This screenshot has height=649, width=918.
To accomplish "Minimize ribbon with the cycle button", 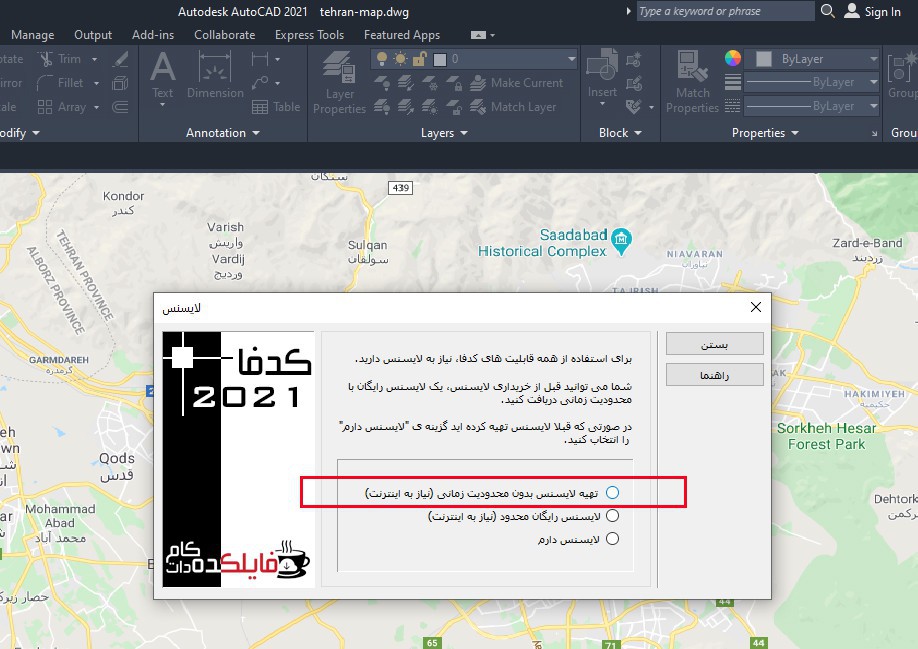I will [x=478, y=35].
